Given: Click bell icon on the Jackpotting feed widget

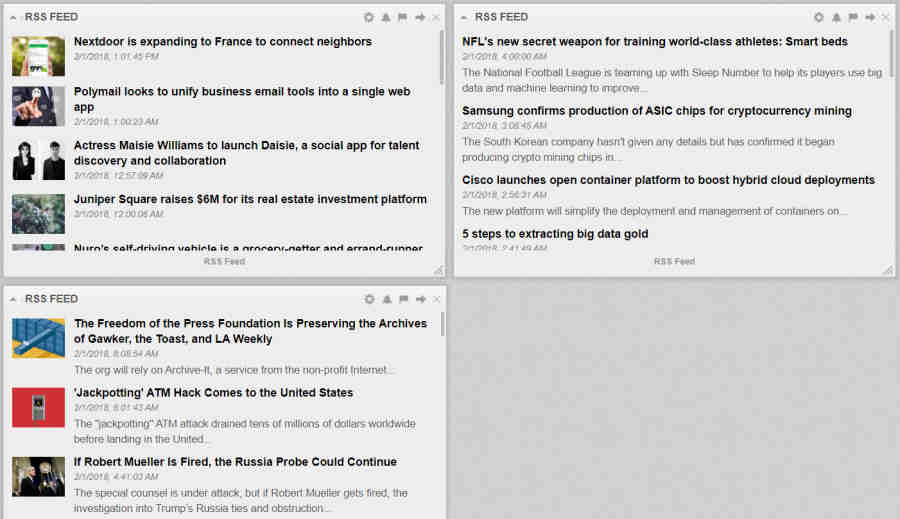Looking at the screenshot, I should tap(386, 299).
